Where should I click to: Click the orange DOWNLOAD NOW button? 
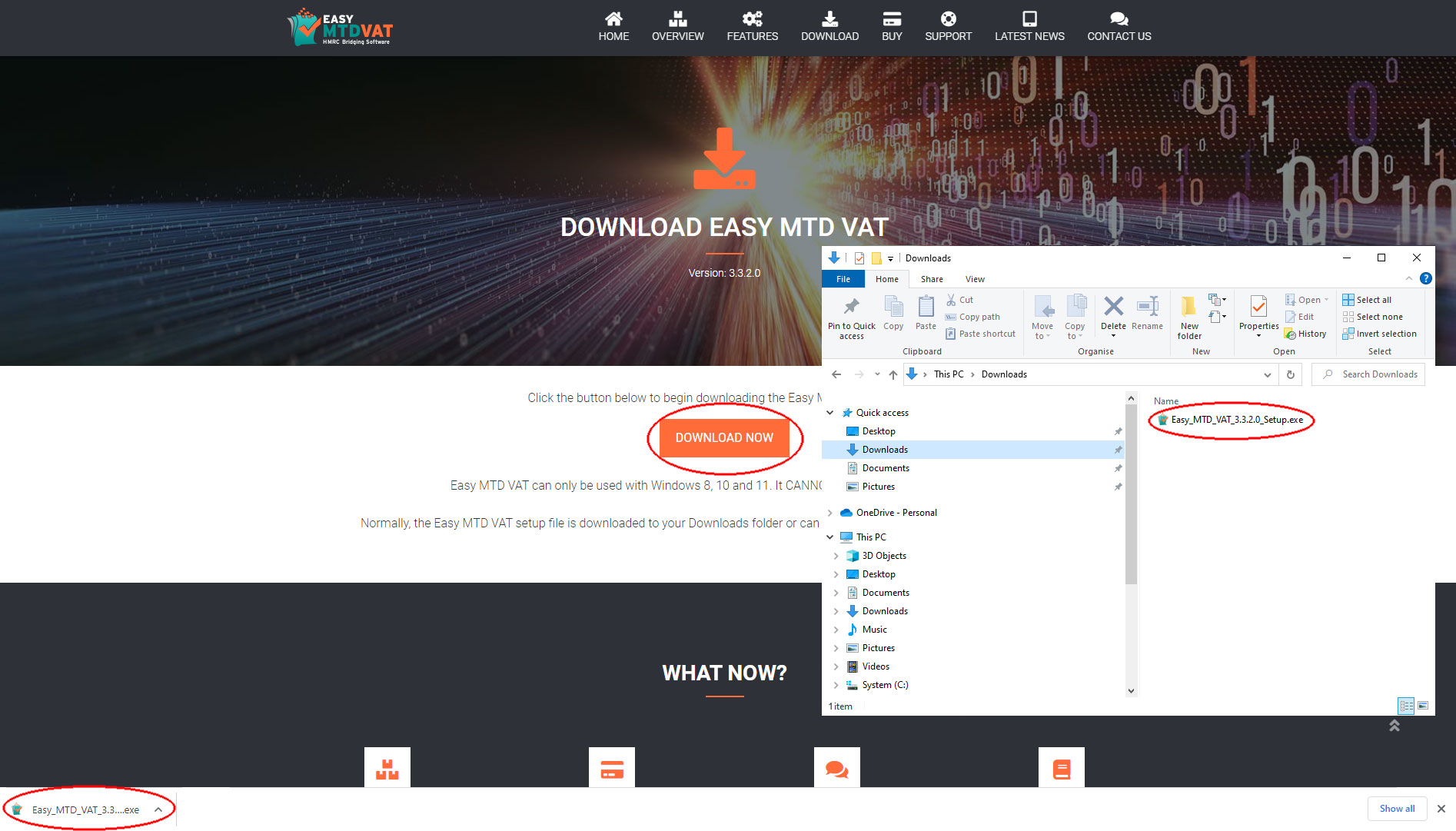pos(724,437)
